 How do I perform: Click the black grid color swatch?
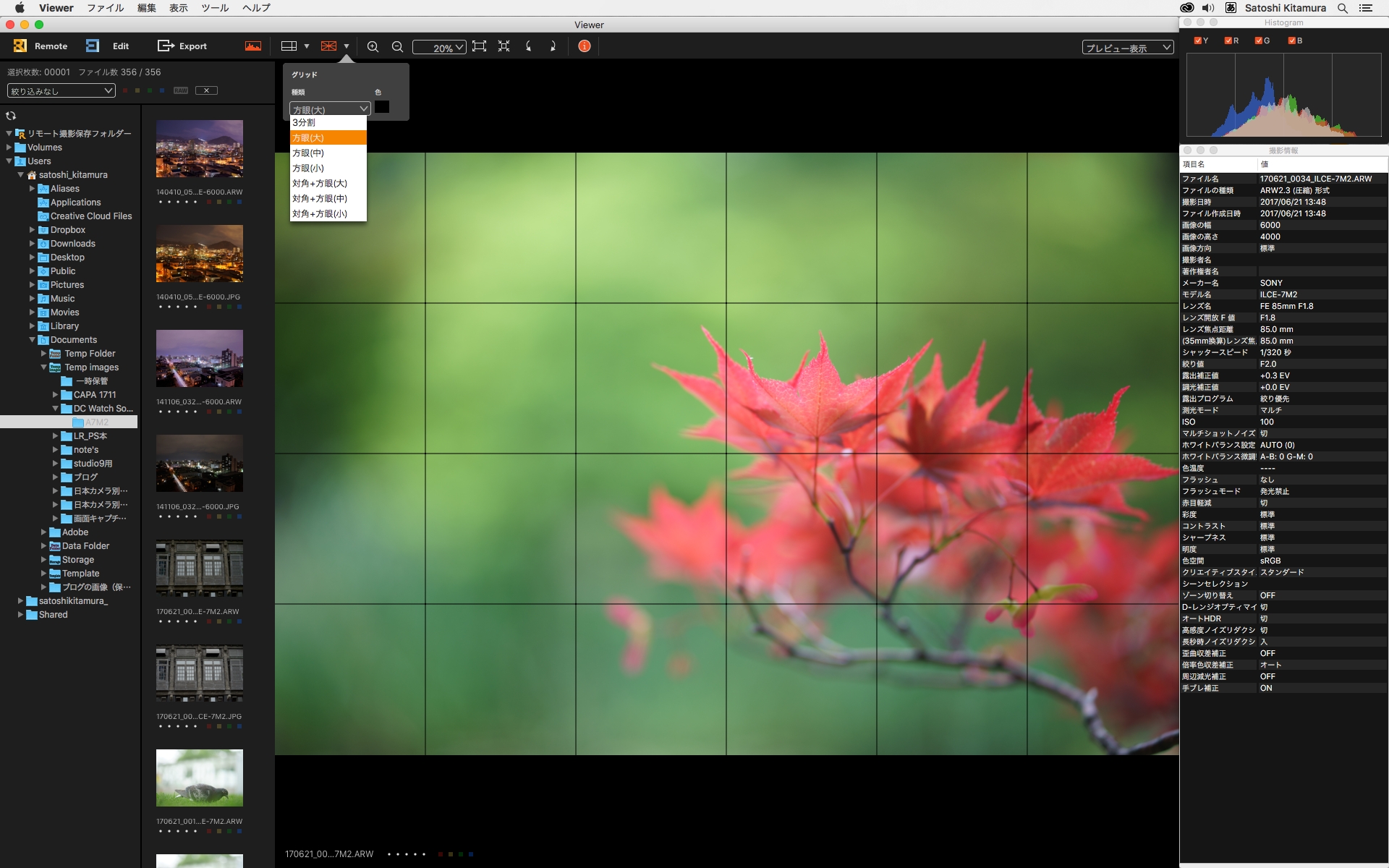pos(382,107)
